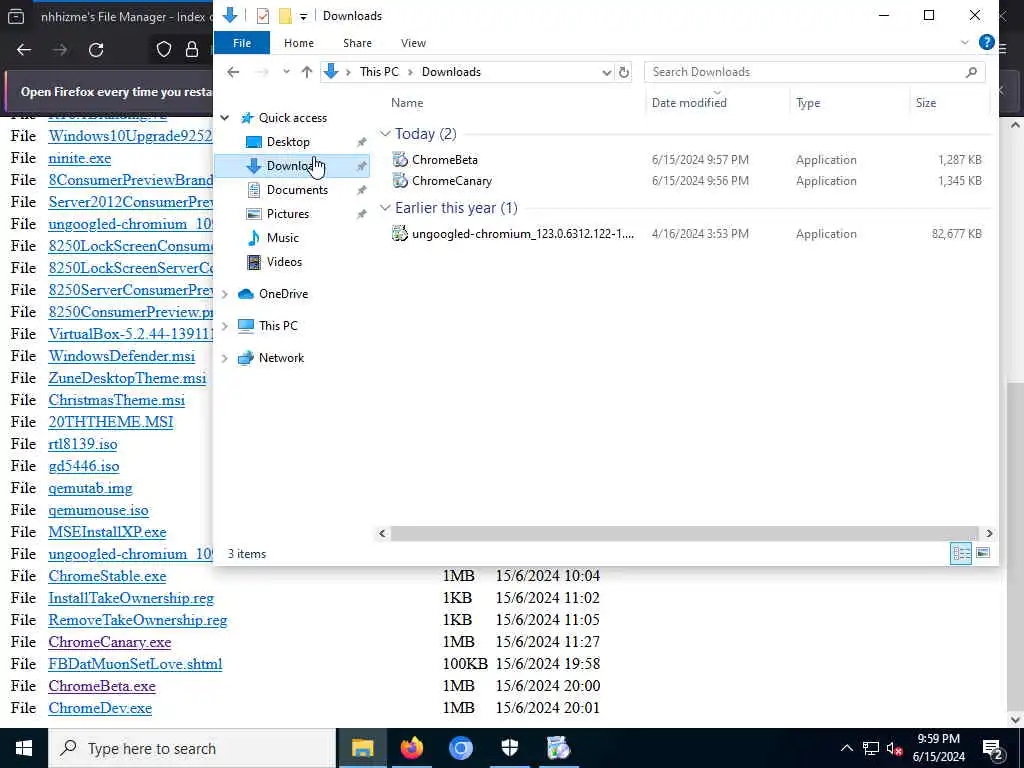Open notification center icon
Screen dimensions: 1024x768
click(x=993, y=748)
